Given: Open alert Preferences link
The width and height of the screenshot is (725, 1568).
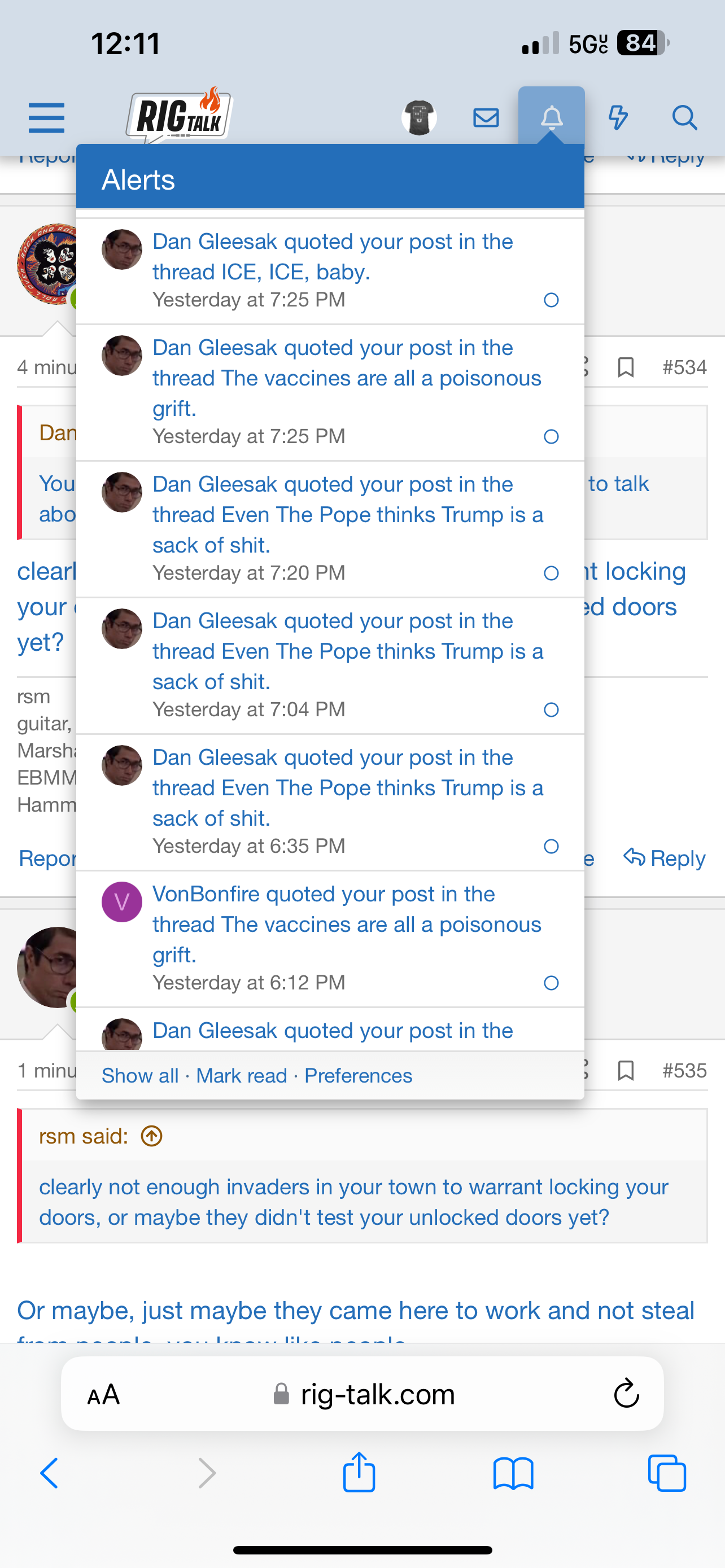Looking at the screenshot, I should pyautogui.click(x=358, y=1076).
